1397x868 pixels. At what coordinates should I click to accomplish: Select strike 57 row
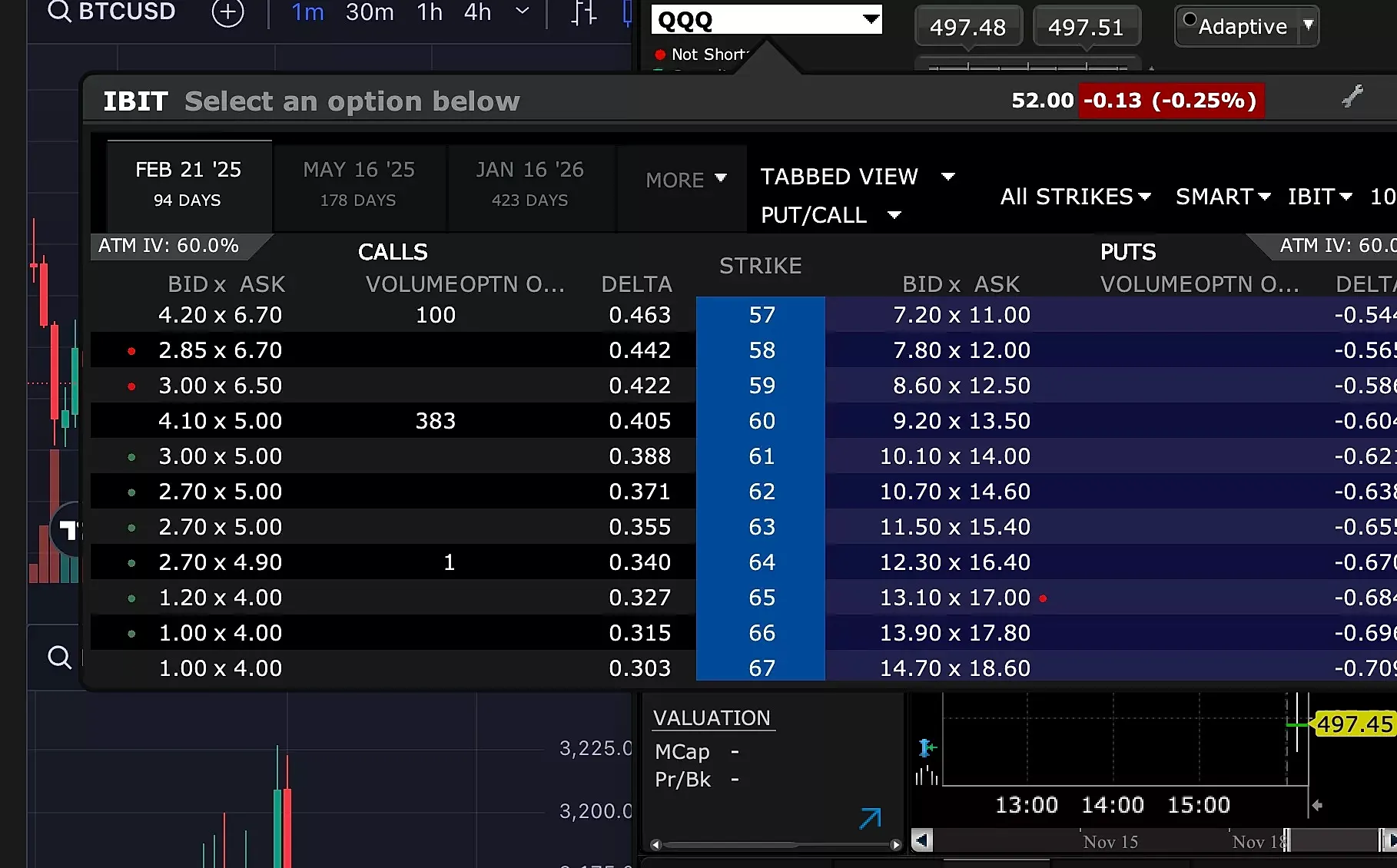[x=762, y=315]
